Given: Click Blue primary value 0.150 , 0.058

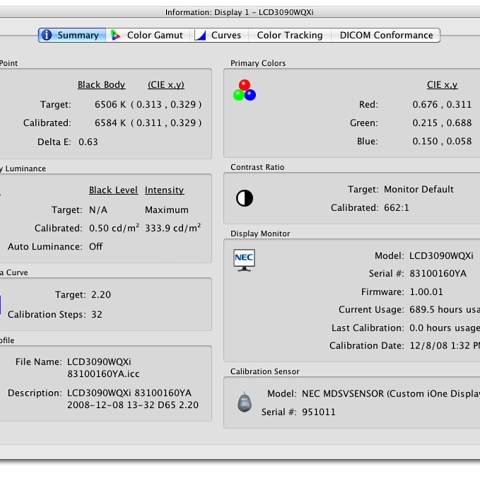Looking at the screenshot, I should pos(442,141).
